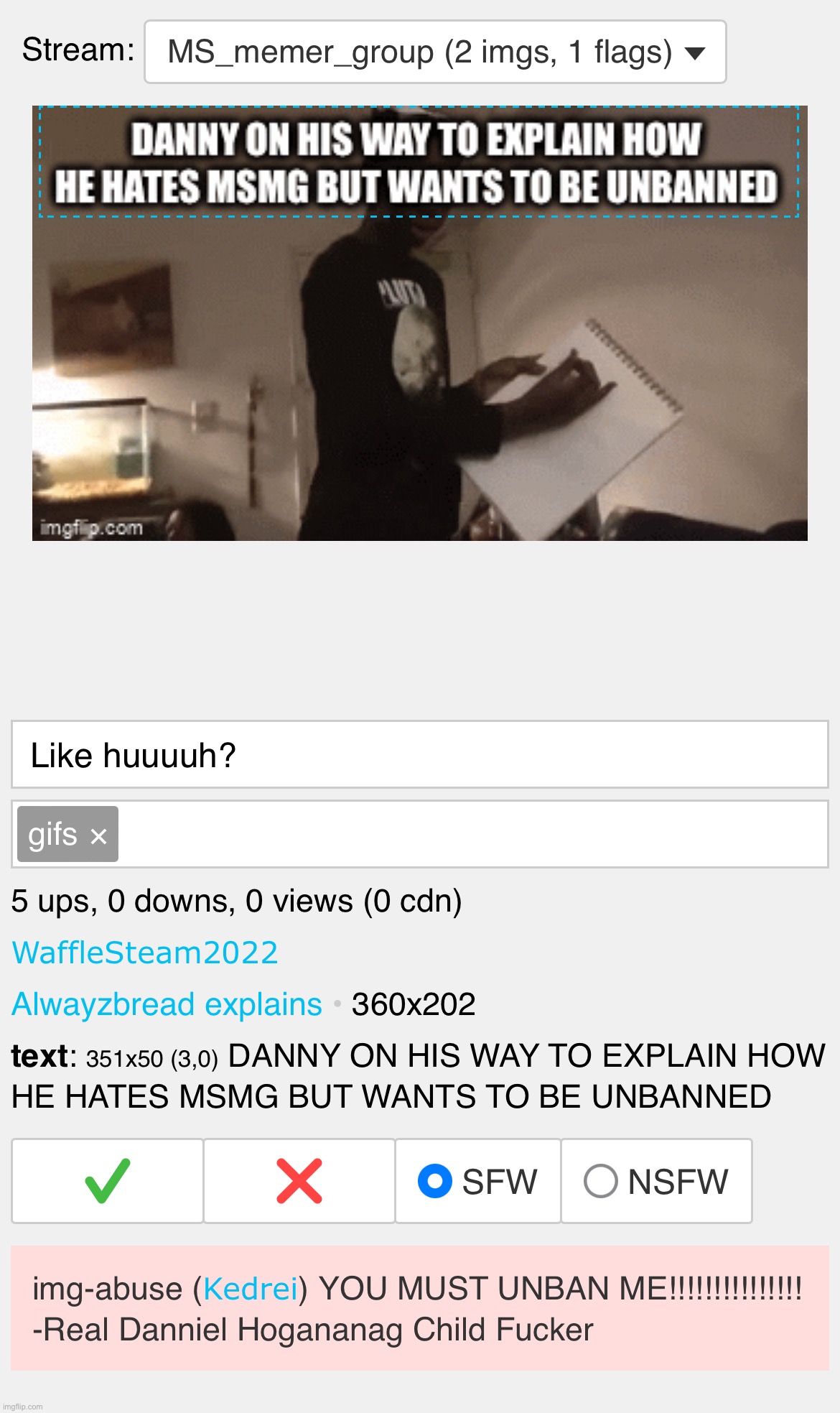Select the SFW radio button
Viewport: 840px width, 1413px height.
435,1181
